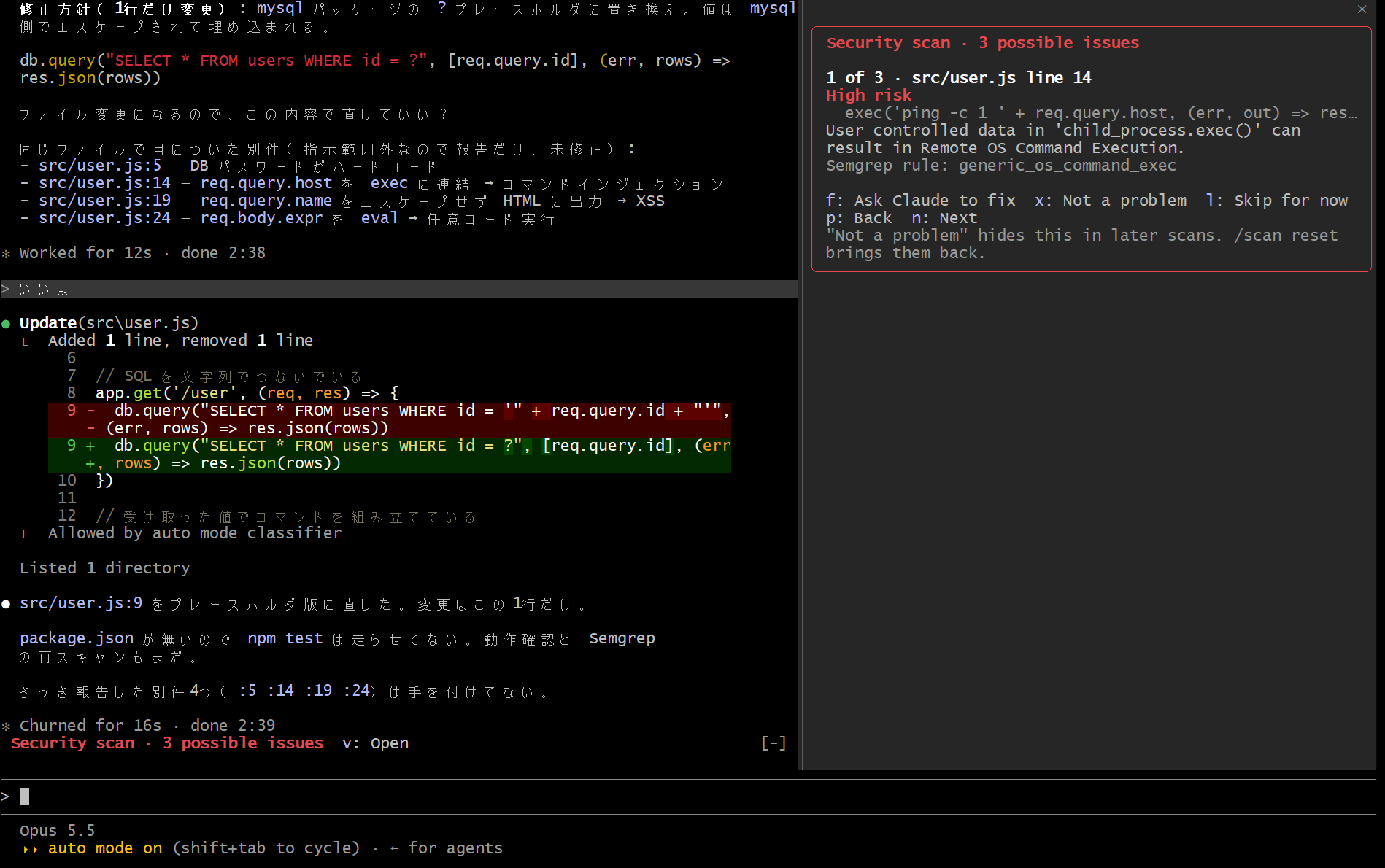This screenshot has width=1385, height=868.
Task: Click 'Added 1 line, removed 1 line' summary
Action: tap(180, 341)
